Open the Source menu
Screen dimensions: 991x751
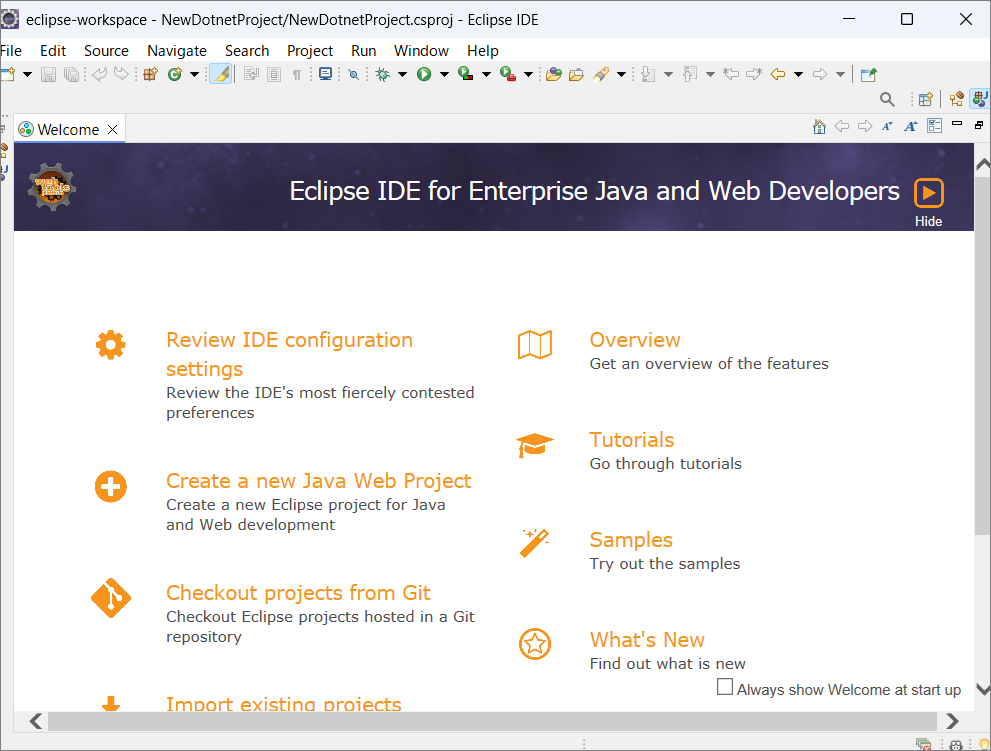[x=106, y=51]
